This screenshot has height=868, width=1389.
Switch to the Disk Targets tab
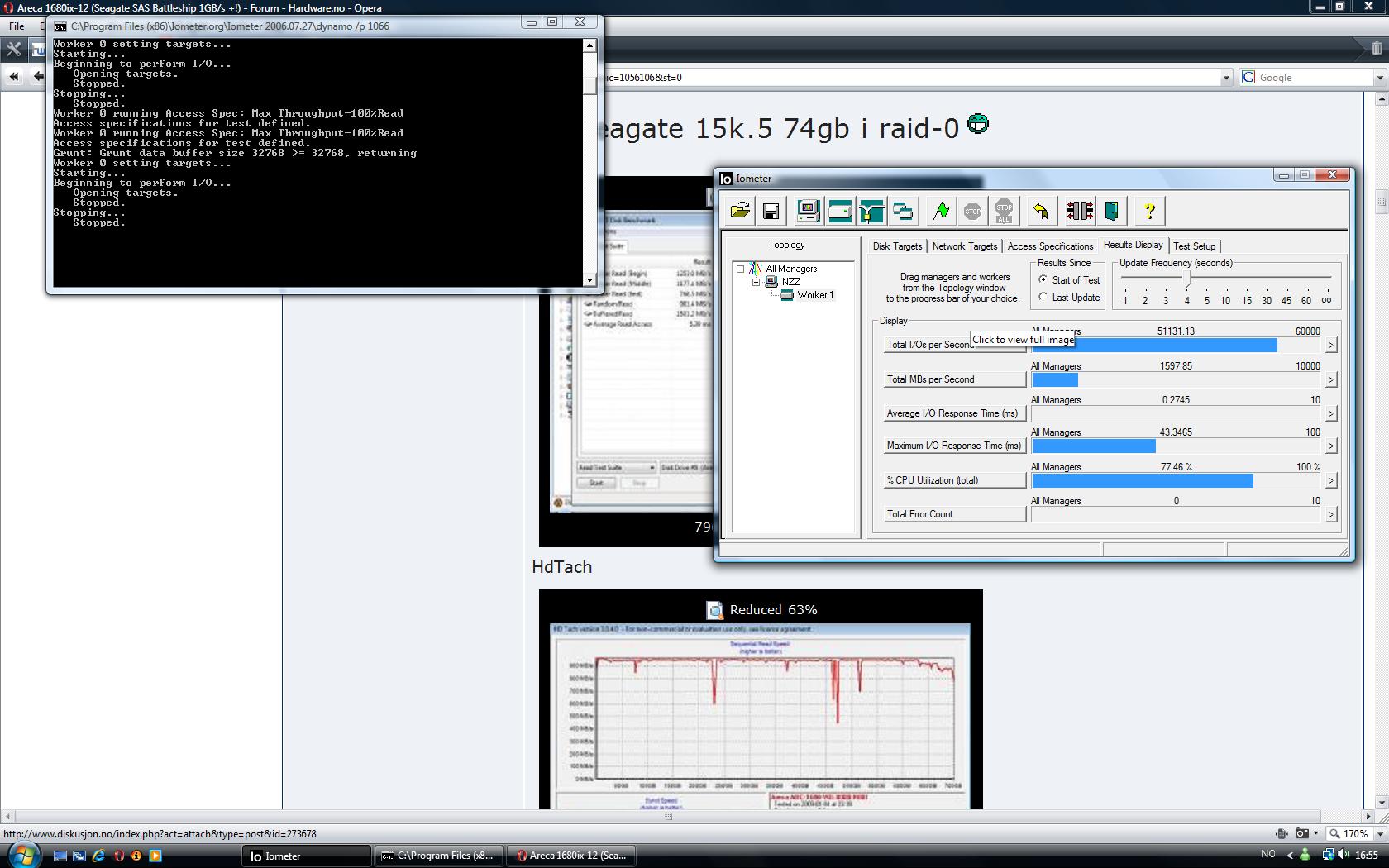pos(897,246)
